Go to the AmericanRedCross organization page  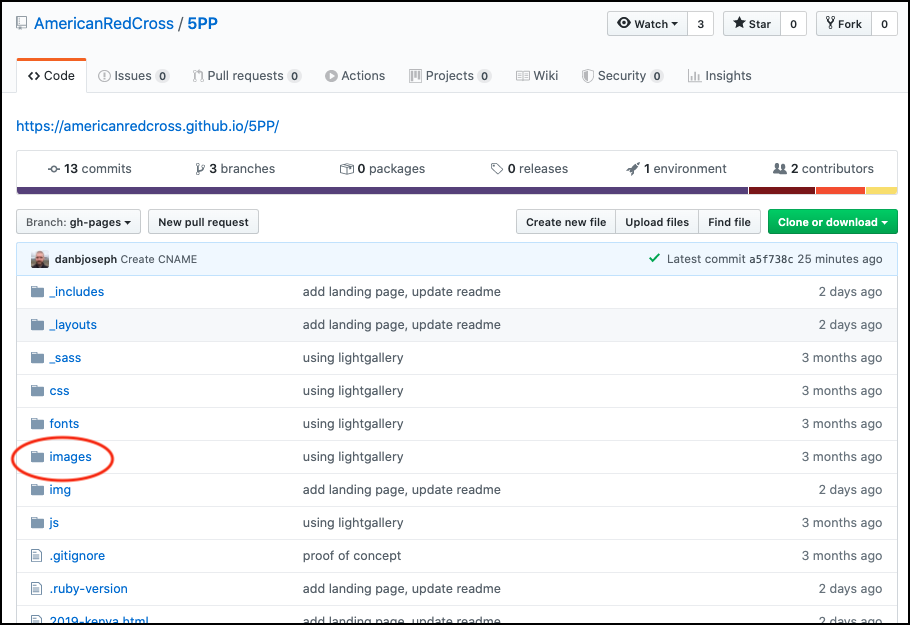104,23
